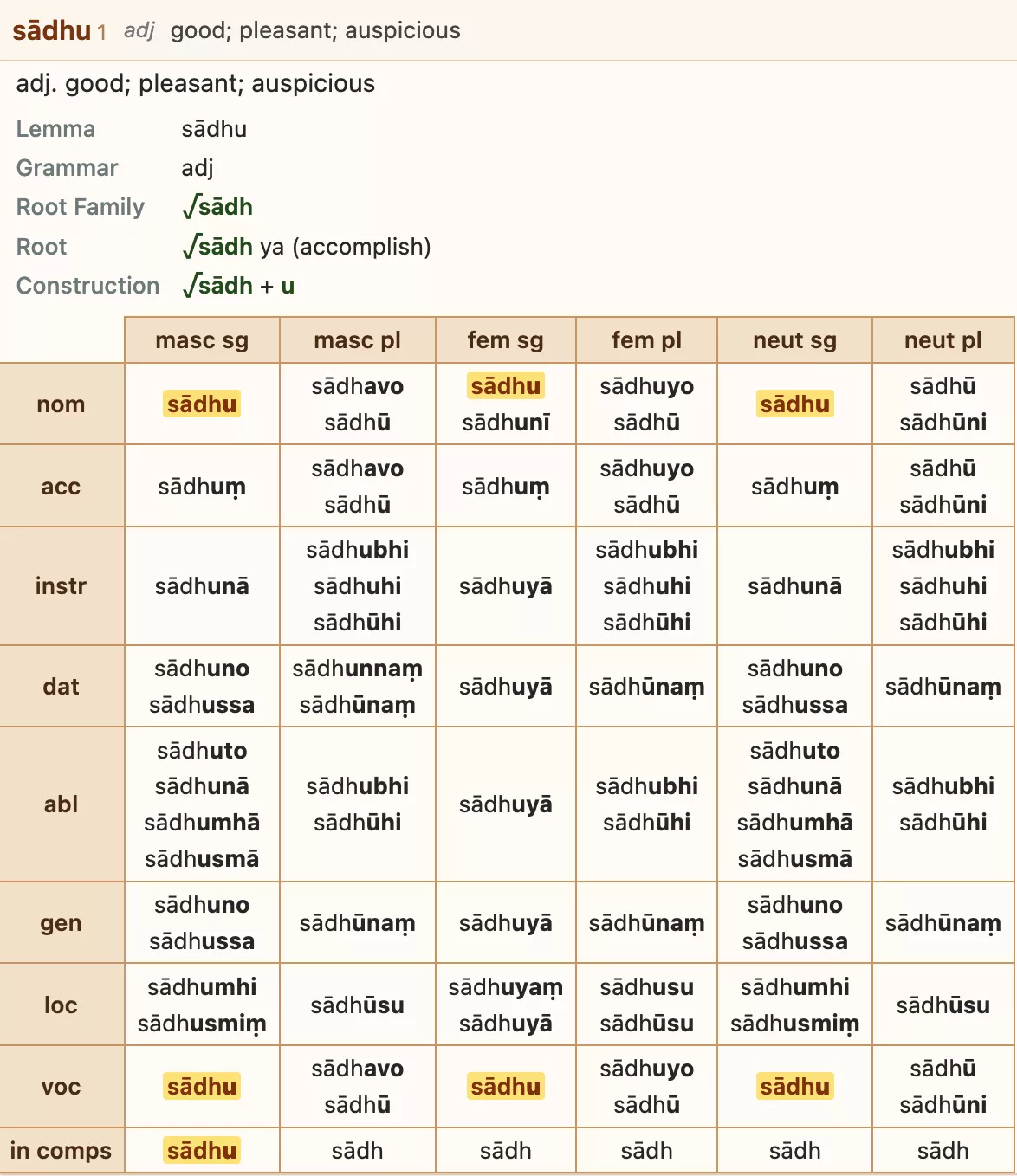This screenshot has width=1017, height=1176.
Task: Click sādhuyā in the instr fem sg cell
Action: pyautogui.click(x=506, y=586)
